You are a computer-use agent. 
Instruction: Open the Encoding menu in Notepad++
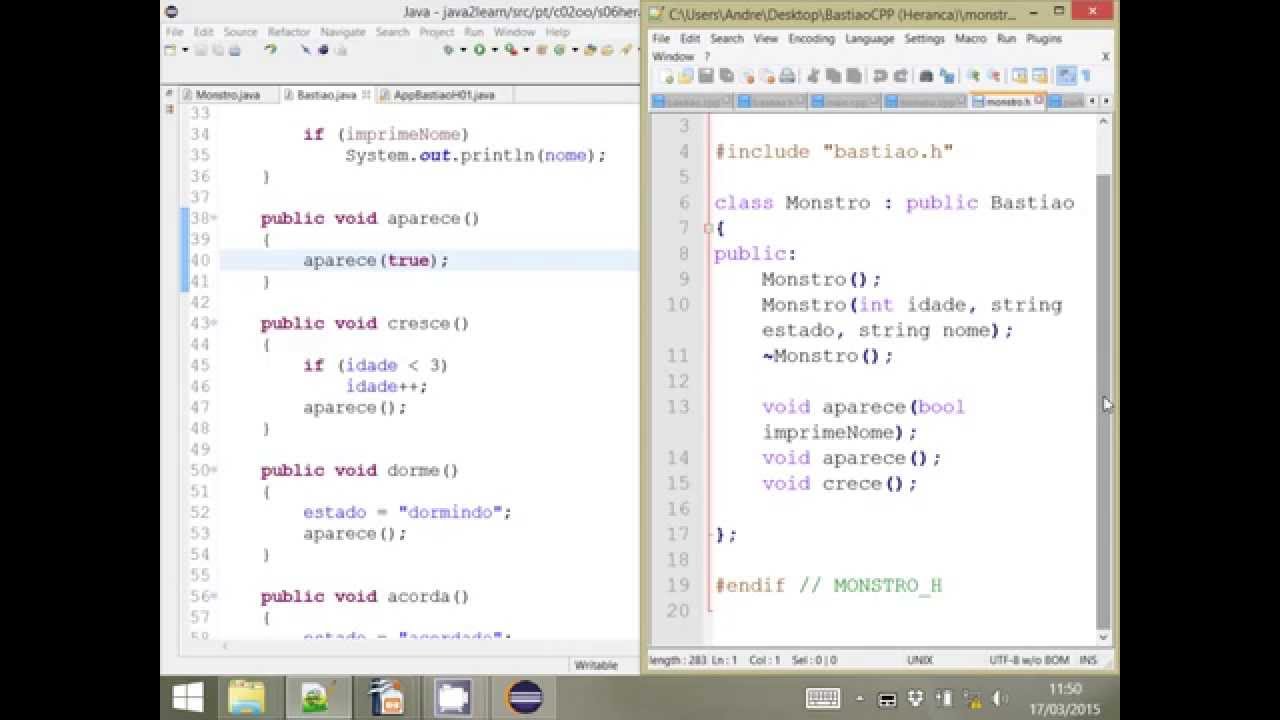(x=811, y=38)
